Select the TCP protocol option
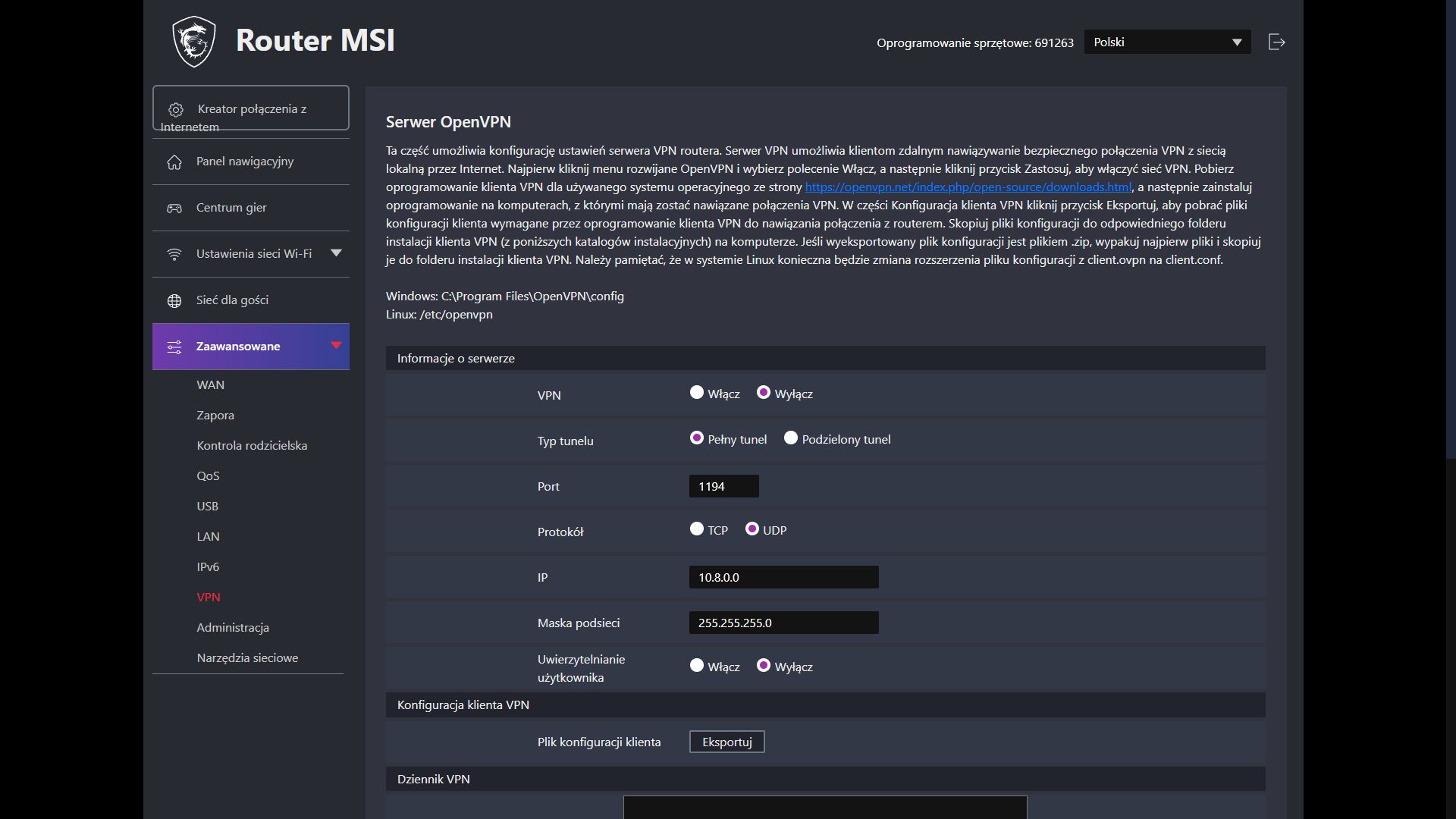This screenshot has height=819, width=1456. tap(697, 529)
